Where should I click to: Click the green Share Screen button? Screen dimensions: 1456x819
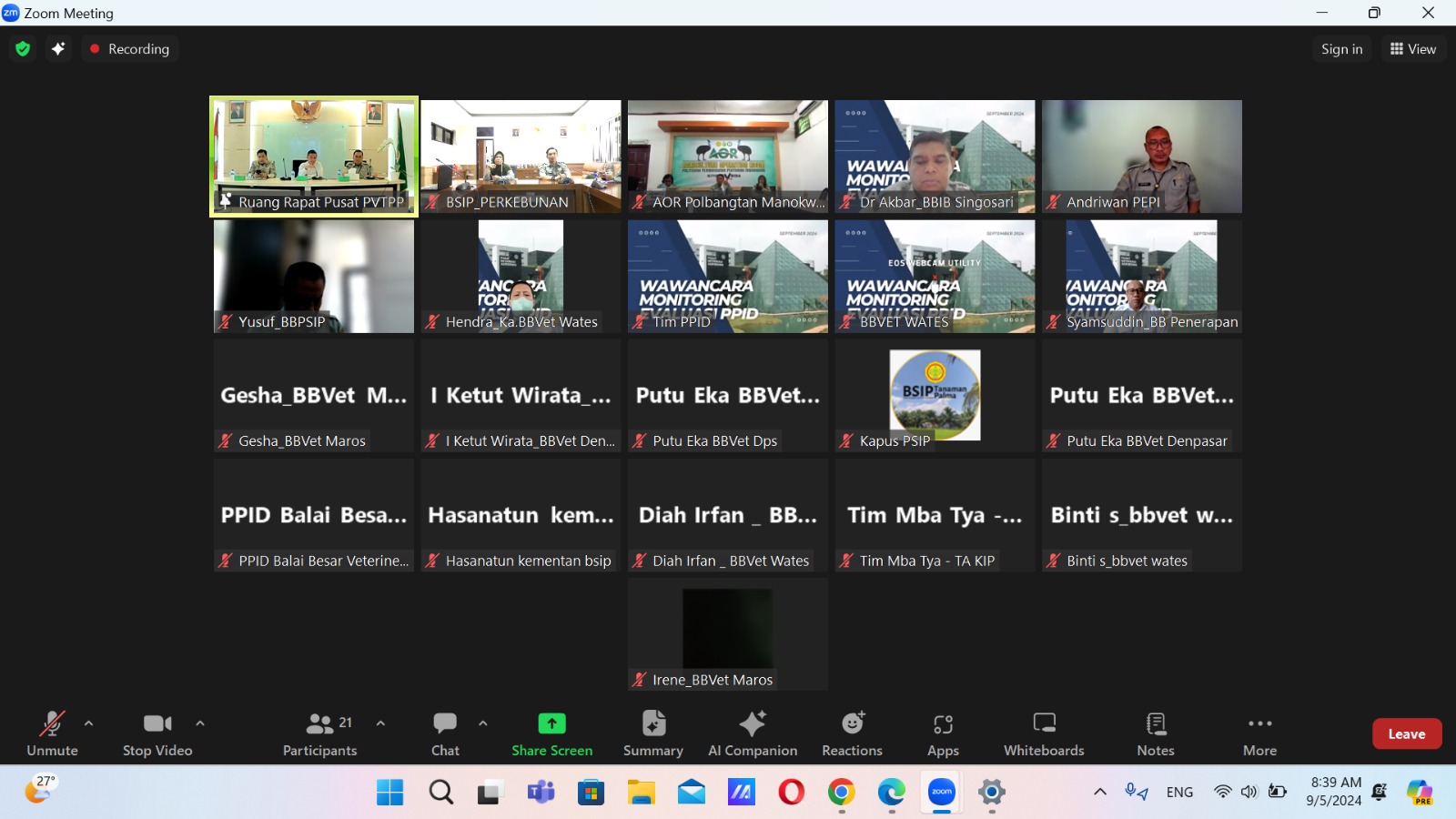(x=551, y=733)
